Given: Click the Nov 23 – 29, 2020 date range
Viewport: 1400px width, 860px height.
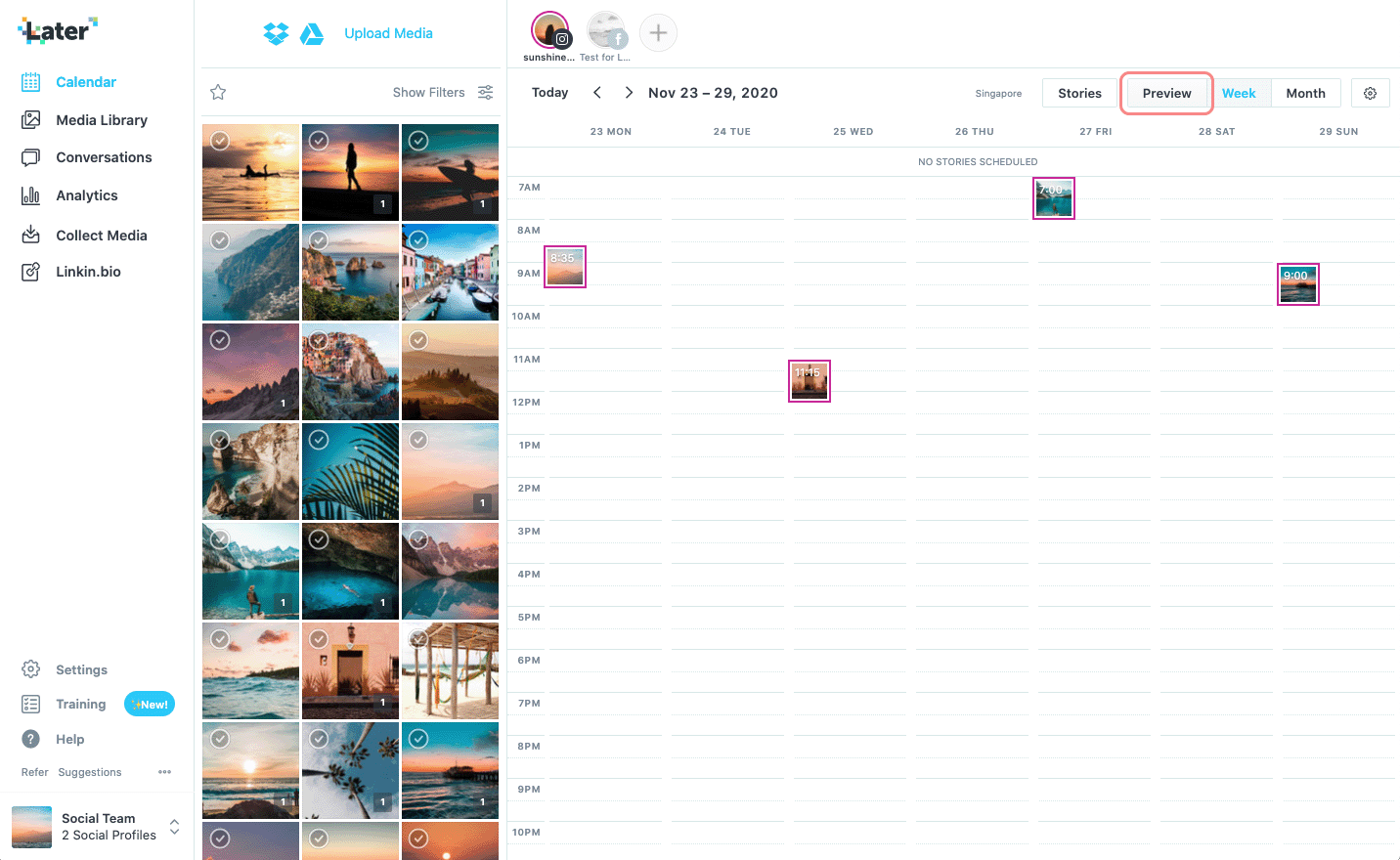Looking at the screenshot, I should [713, 93].
